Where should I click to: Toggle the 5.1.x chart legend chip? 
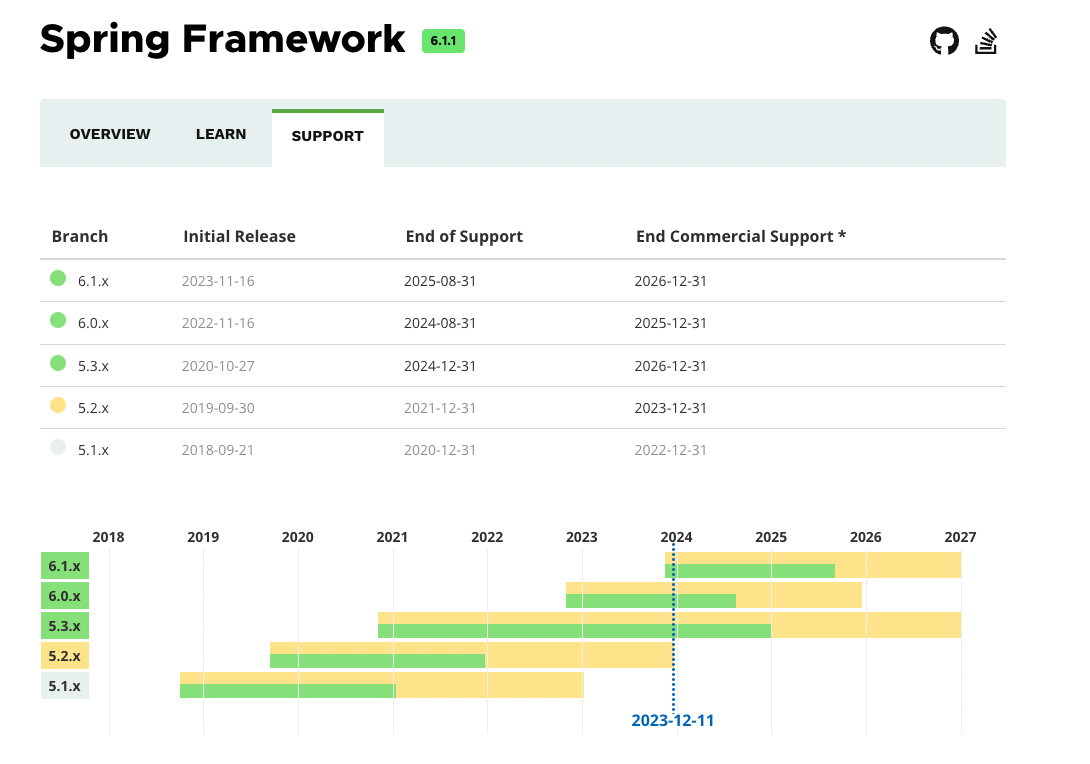click(x=64, y=685)
